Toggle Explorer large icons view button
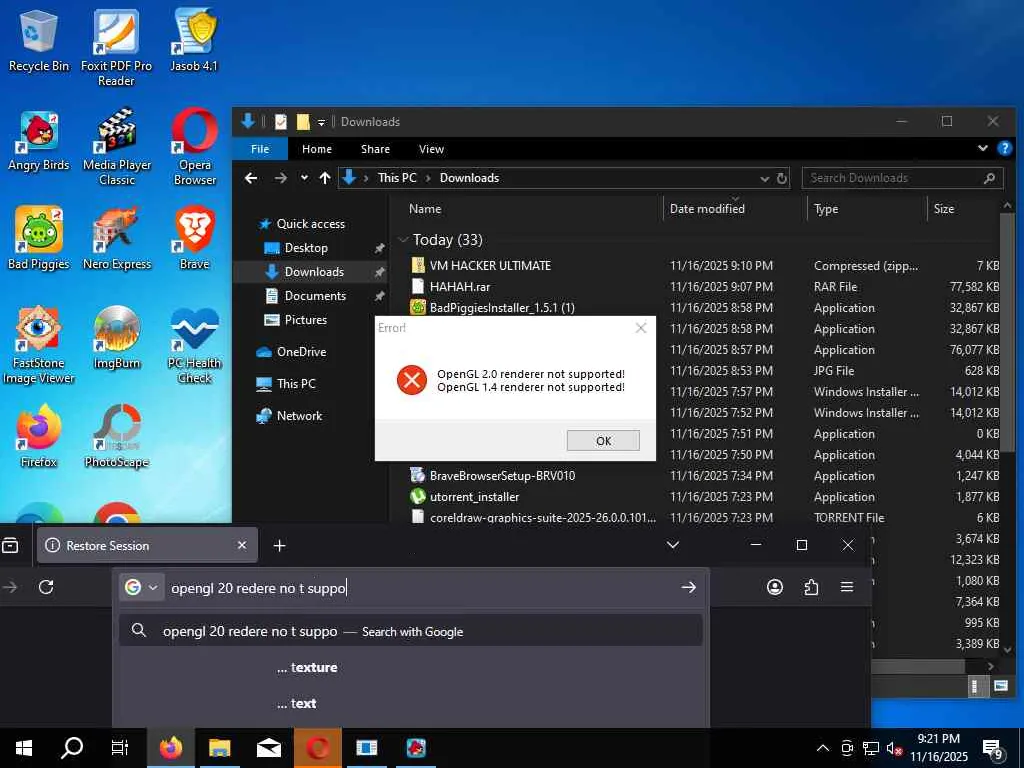 (1000, 686)
